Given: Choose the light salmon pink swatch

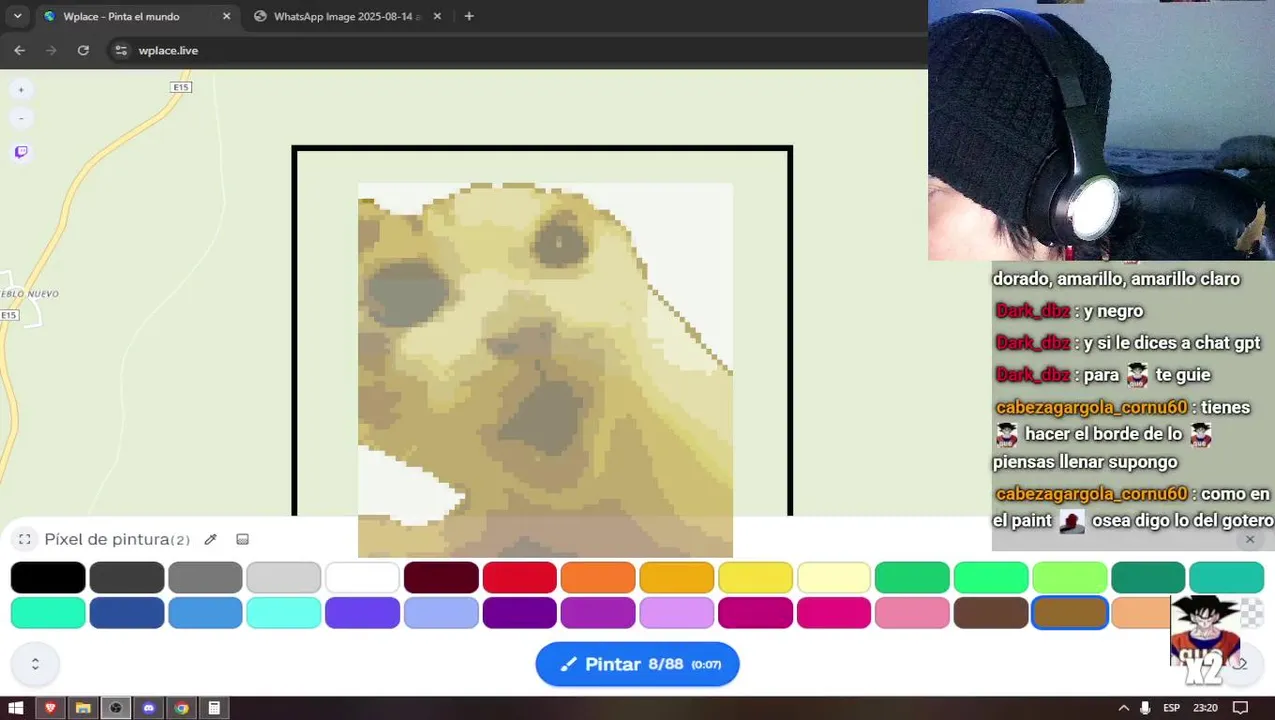Looking at the screenshot, I should click(x=912, y=612).
